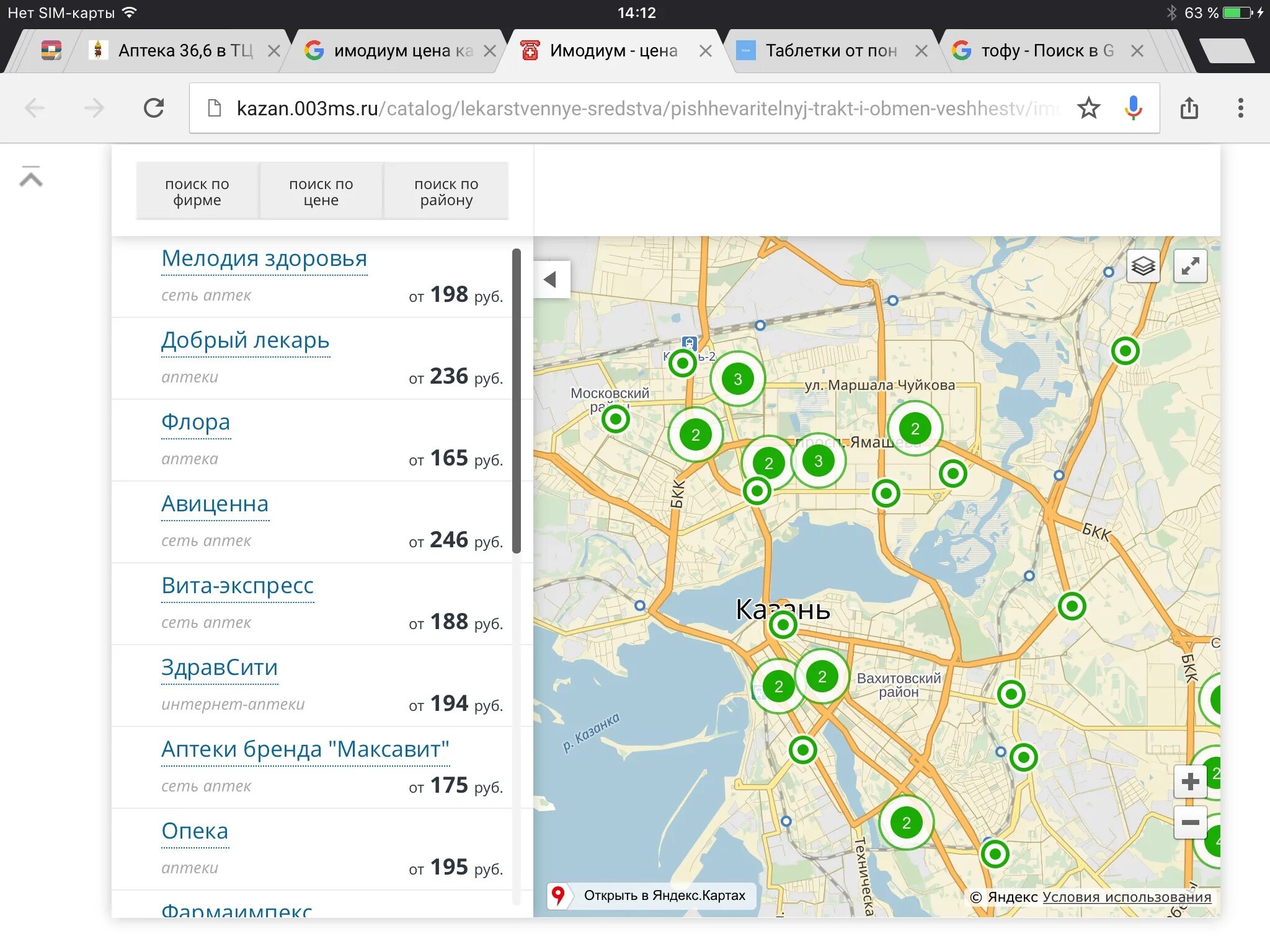Open the Добрый лекарь pharmacy link

246,340
